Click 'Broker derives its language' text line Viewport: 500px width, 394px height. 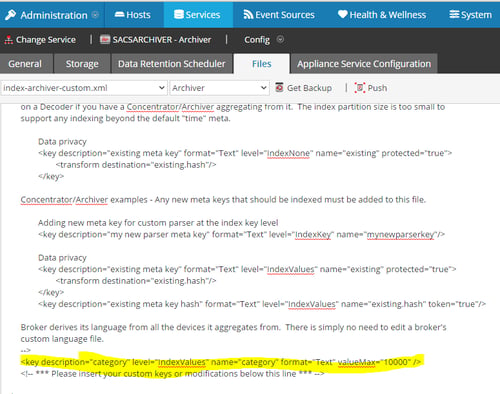pyautogui.click(x=233, y=327)
